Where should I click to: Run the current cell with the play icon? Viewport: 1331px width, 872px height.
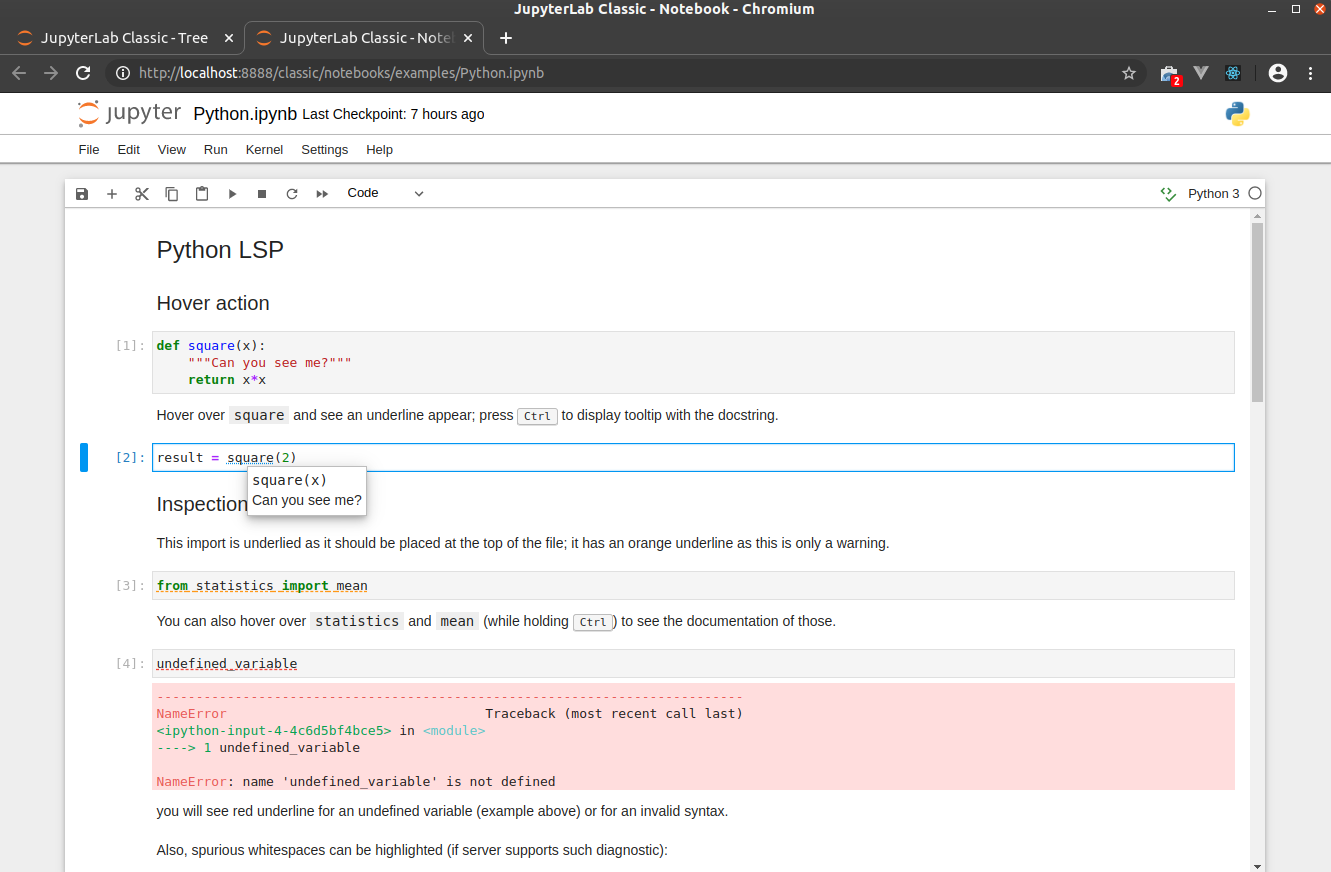(x=231, y=193)
